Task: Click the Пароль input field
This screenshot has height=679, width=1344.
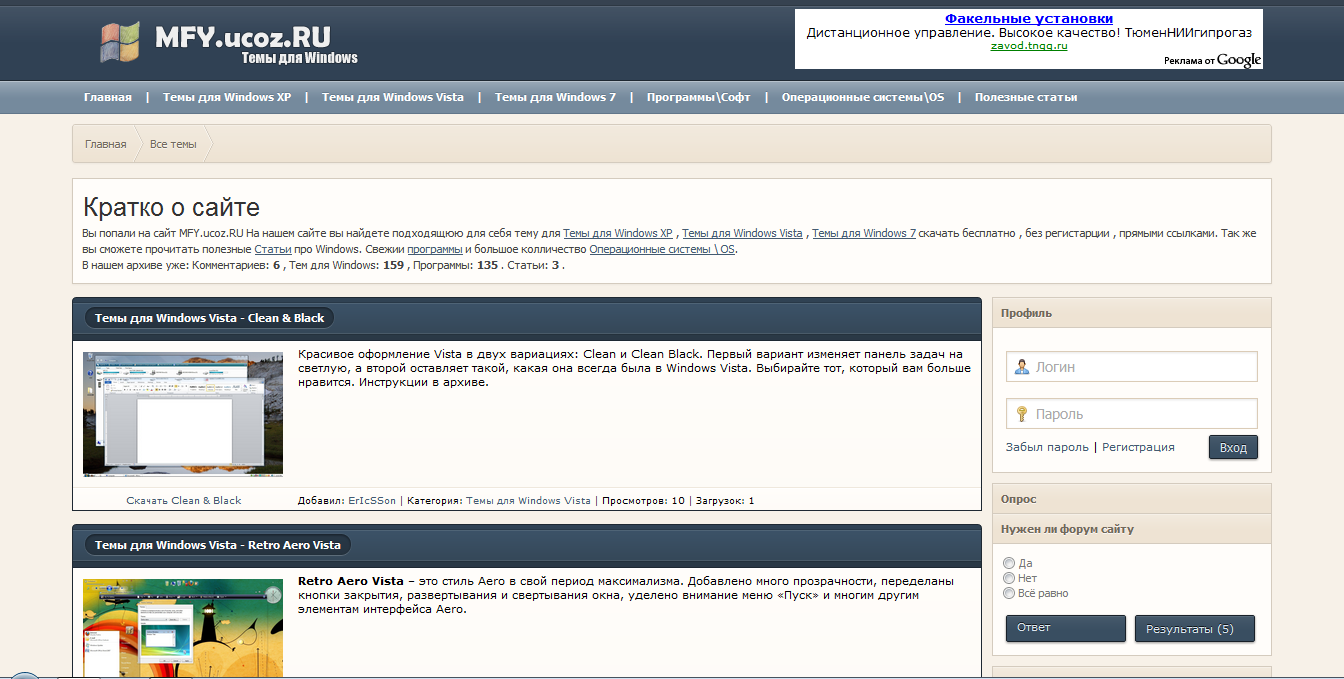Action: (x=1132, y=414)
